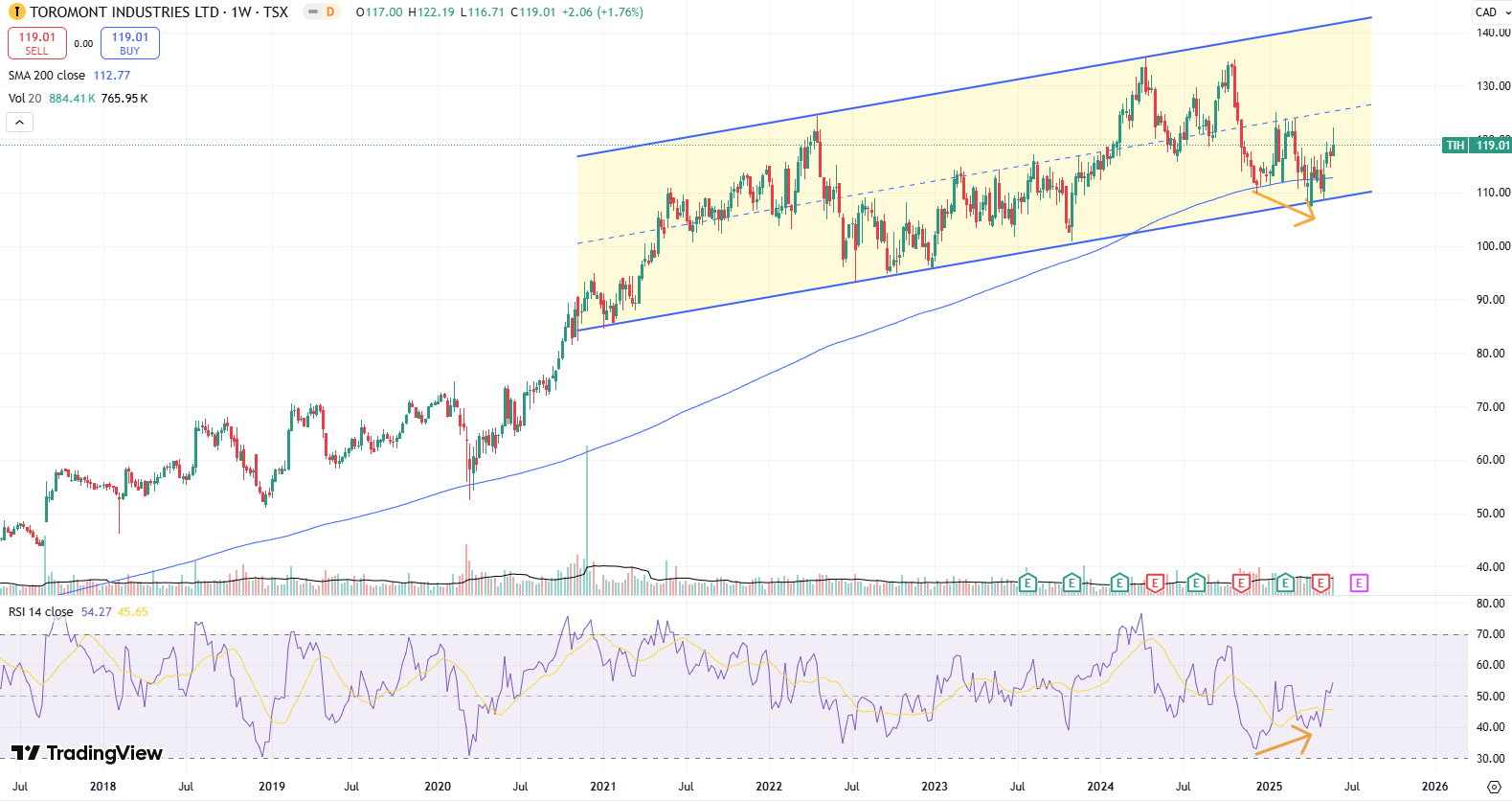Click the high price H122.19
This screenshot has height=801, width=1512.
click(x=431, y=12)
